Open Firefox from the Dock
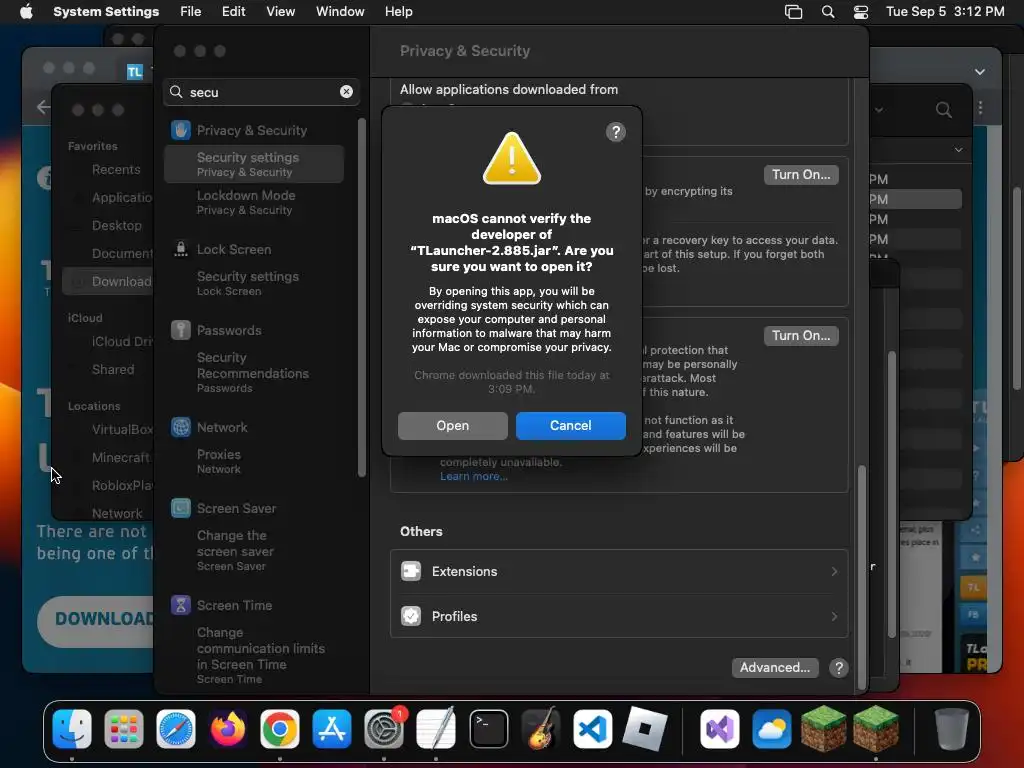This screenshot has width=1024, height=768. (x=228, y=728)
